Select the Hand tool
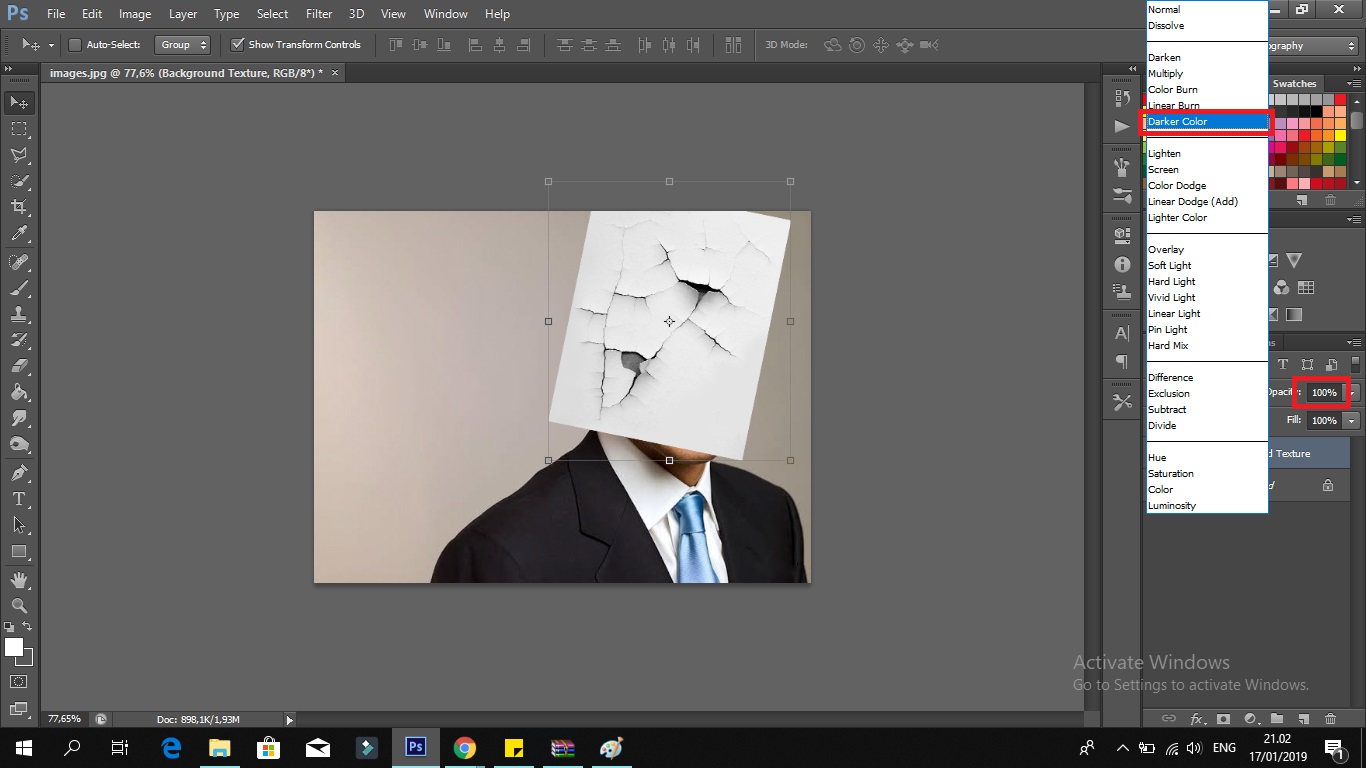The image size is (1366, 768). pos(19,580)
